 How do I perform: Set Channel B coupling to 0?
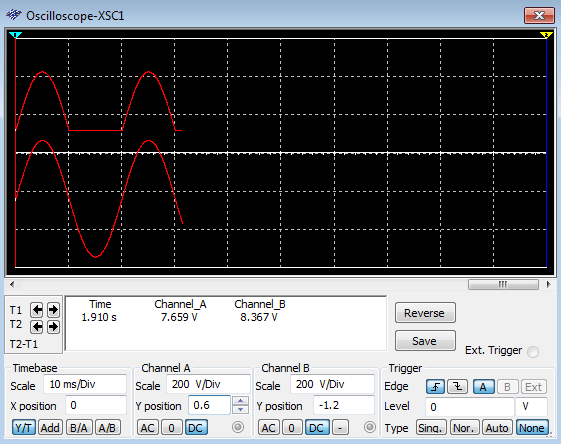(292, 428)
